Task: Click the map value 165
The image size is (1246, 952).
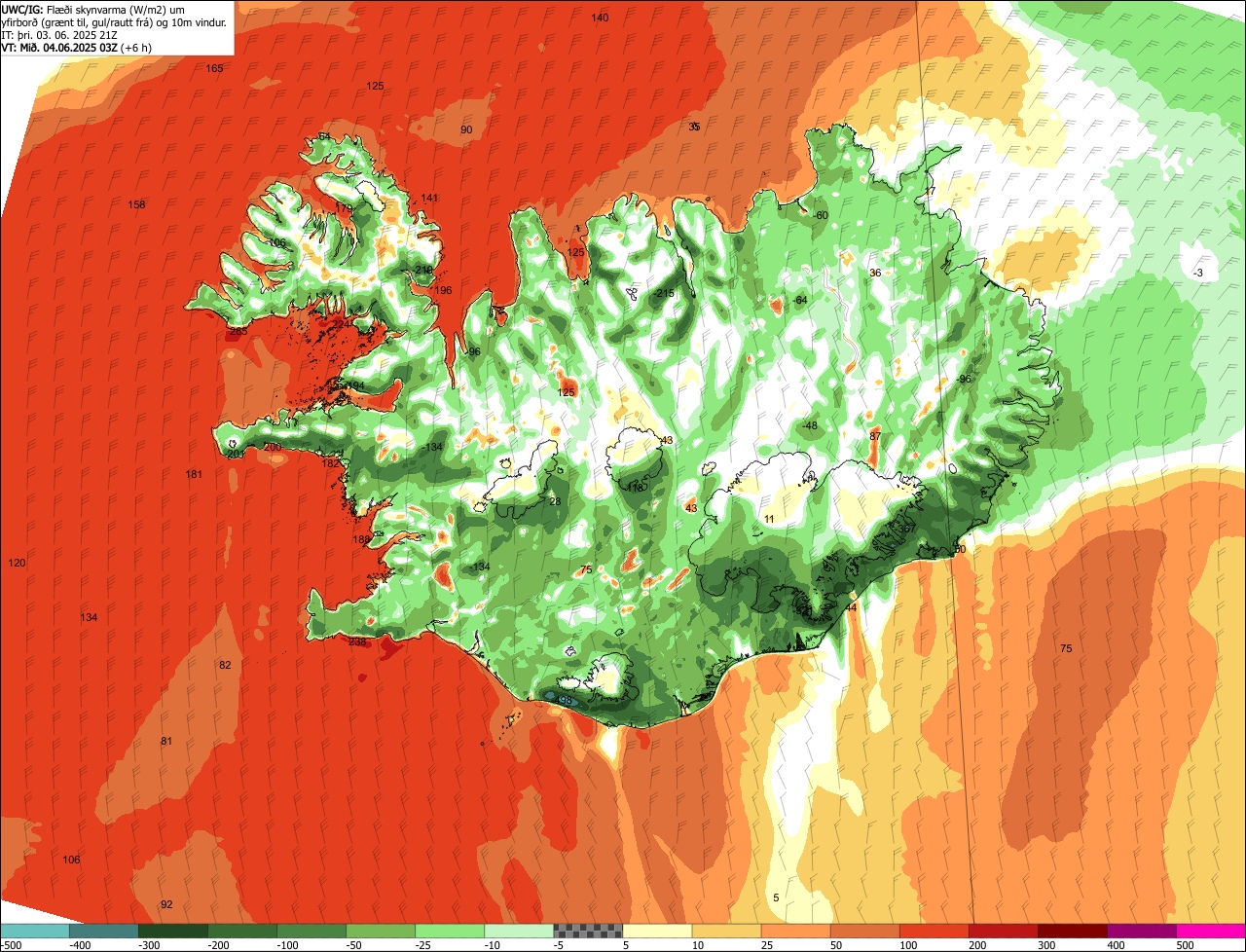Action: (215, 68)
